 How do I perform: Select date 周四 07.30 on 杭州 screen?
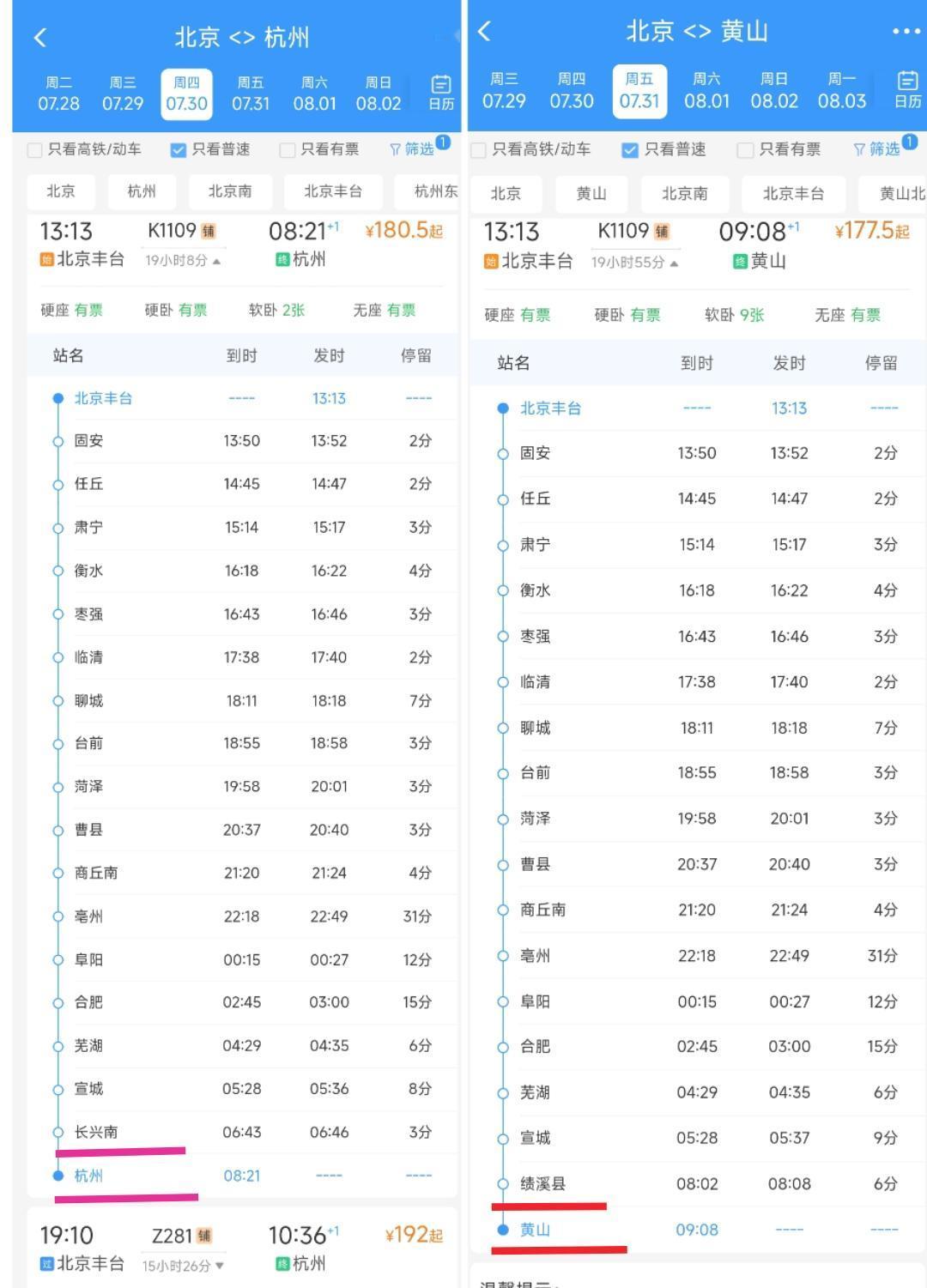(186, 94)
